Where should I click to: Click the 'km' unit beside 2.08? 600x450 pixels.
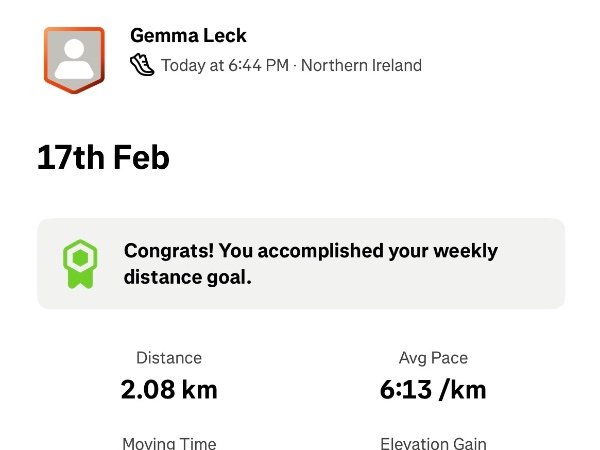tap(198, 389)
